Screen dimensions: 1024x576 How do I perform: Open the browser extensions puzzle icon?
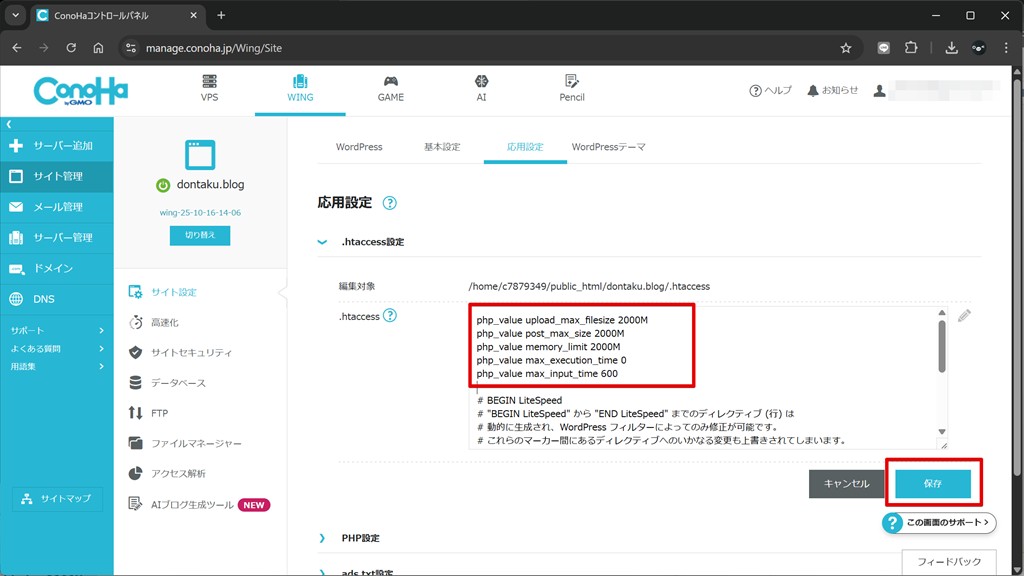911,48
